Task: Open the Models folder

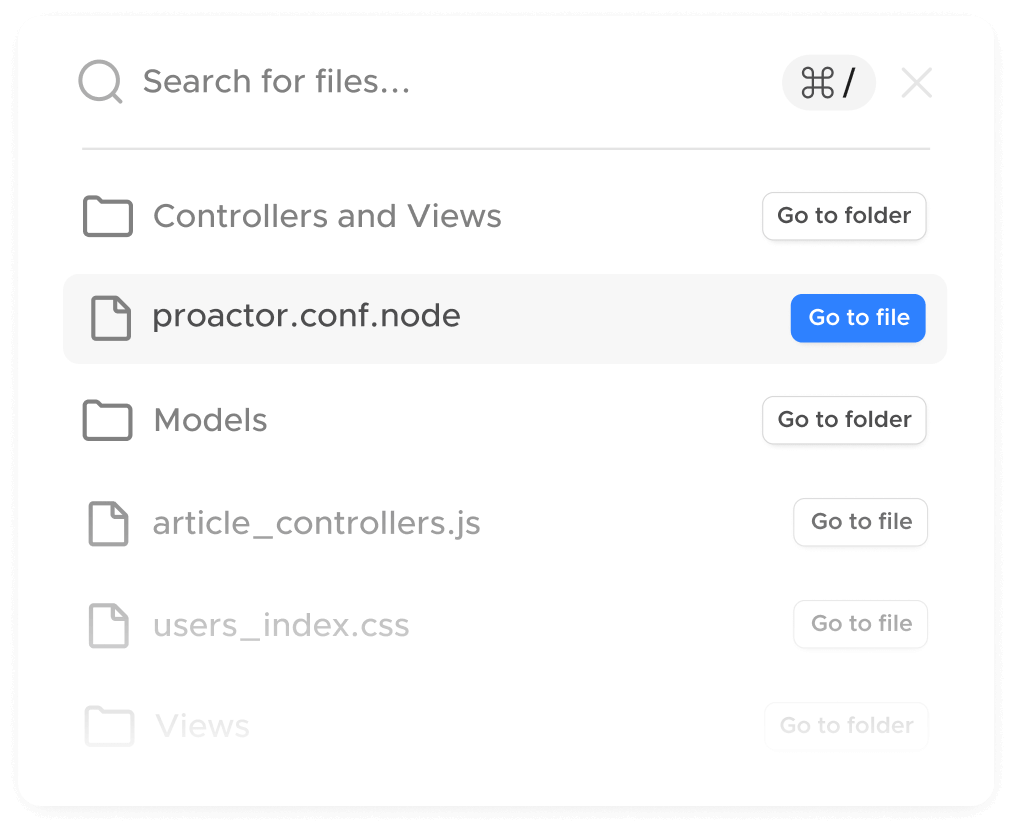Action: tap(844, 420)
